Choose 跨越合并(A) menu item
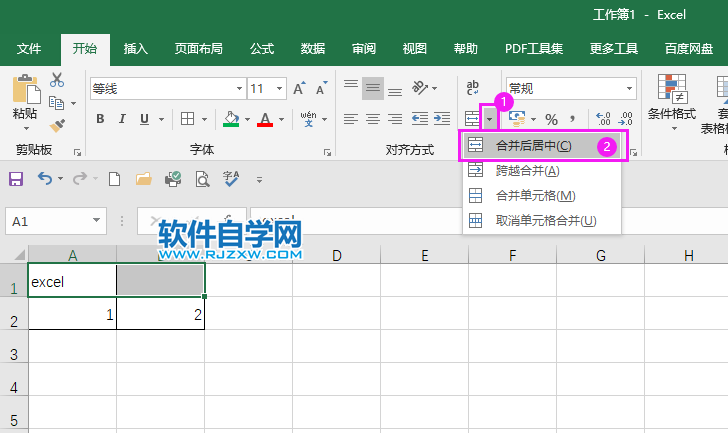 (x=542, y=171)
